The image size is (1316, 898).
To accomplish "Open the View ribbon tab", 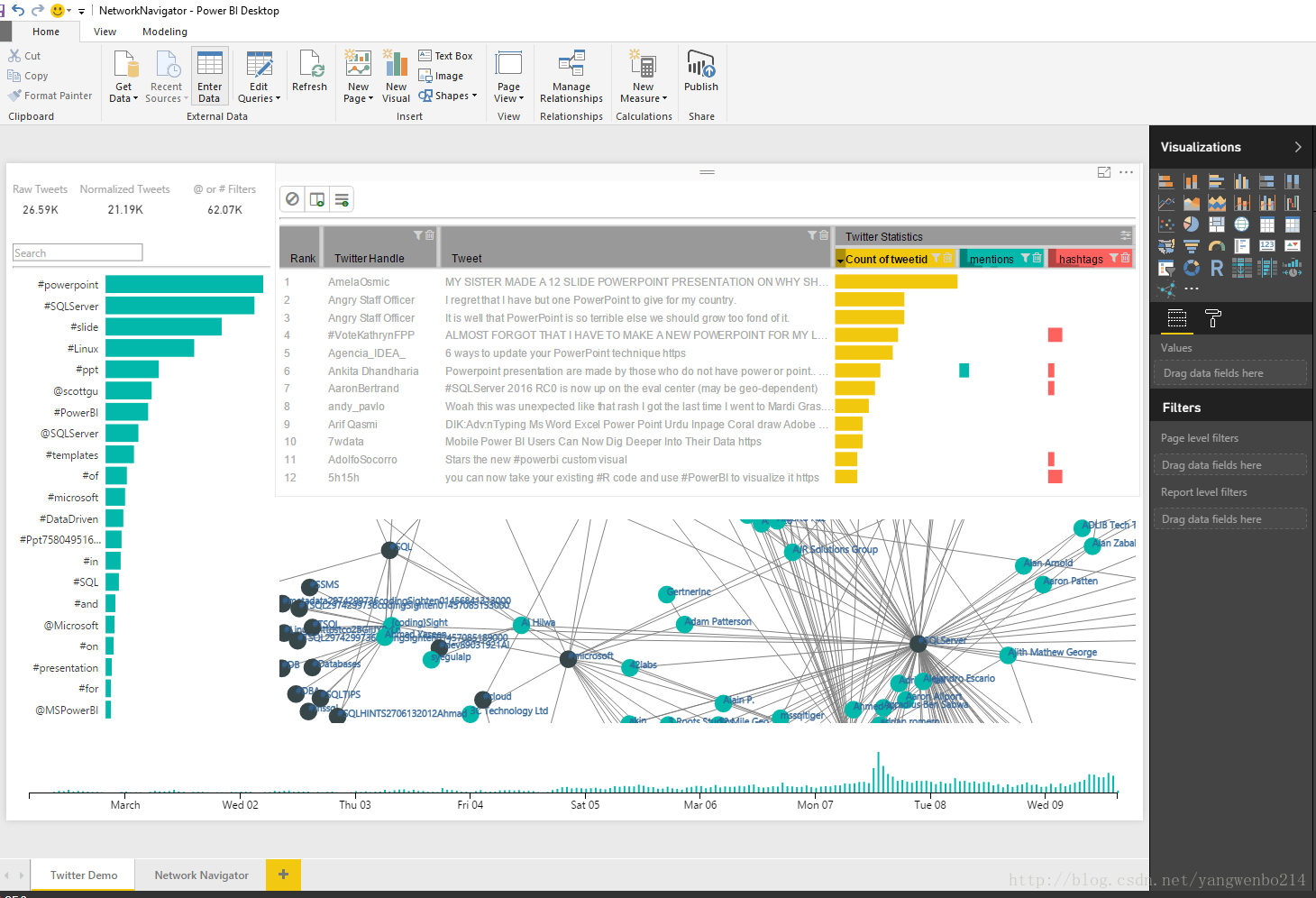I will 105,32.
